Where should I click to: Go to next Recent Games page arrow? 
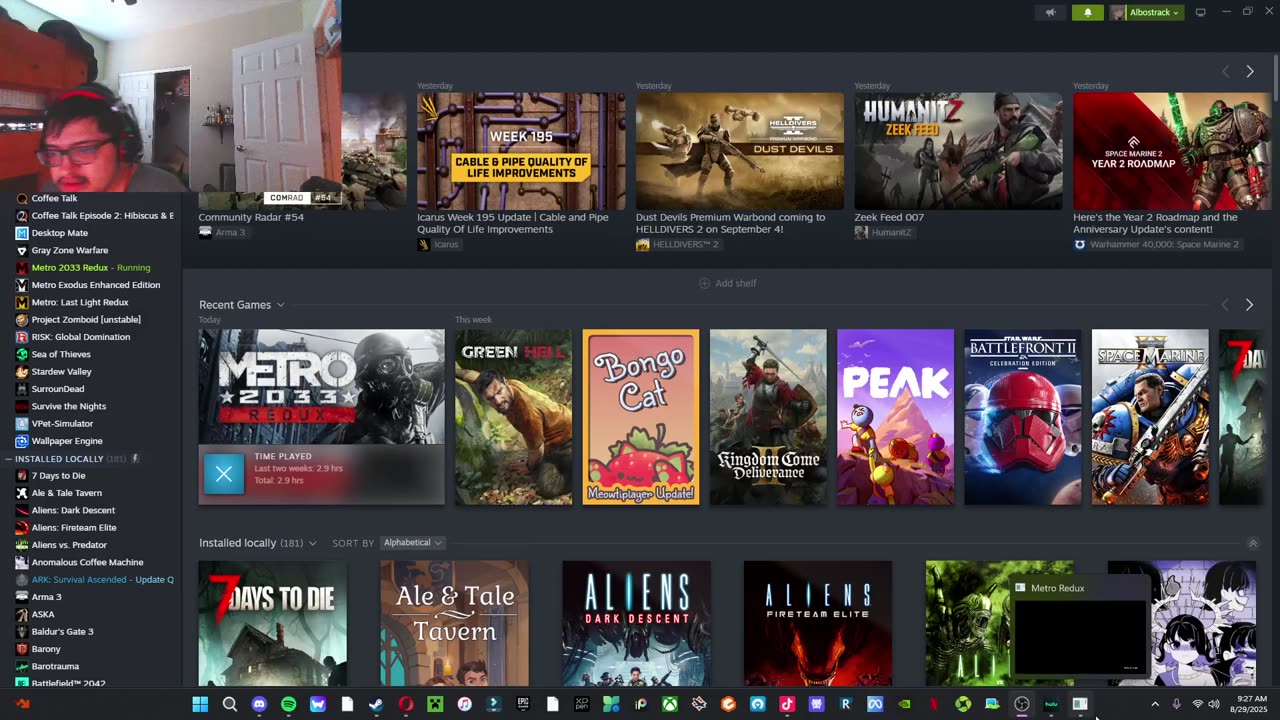[1249, 305]
